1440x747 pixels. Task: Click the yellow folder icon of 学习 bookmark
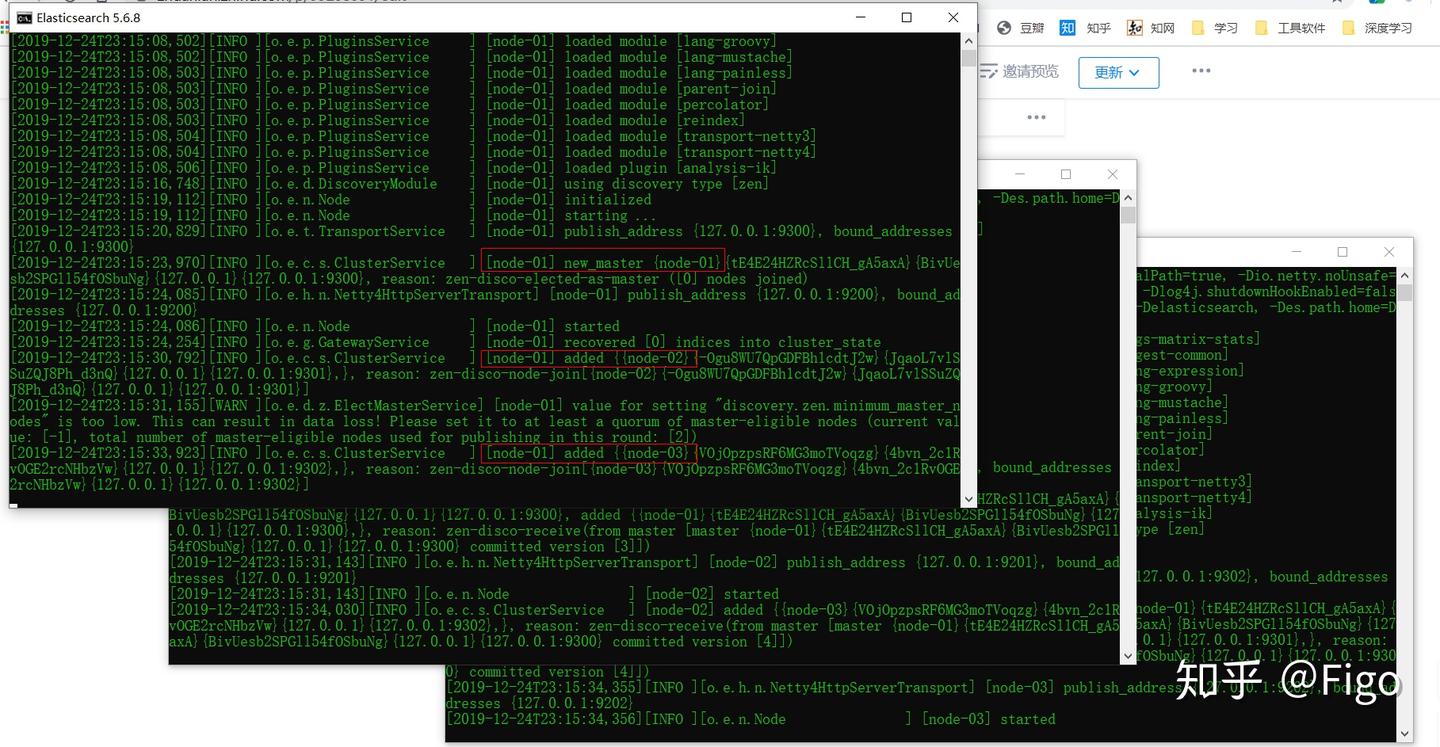point(1196,27)
